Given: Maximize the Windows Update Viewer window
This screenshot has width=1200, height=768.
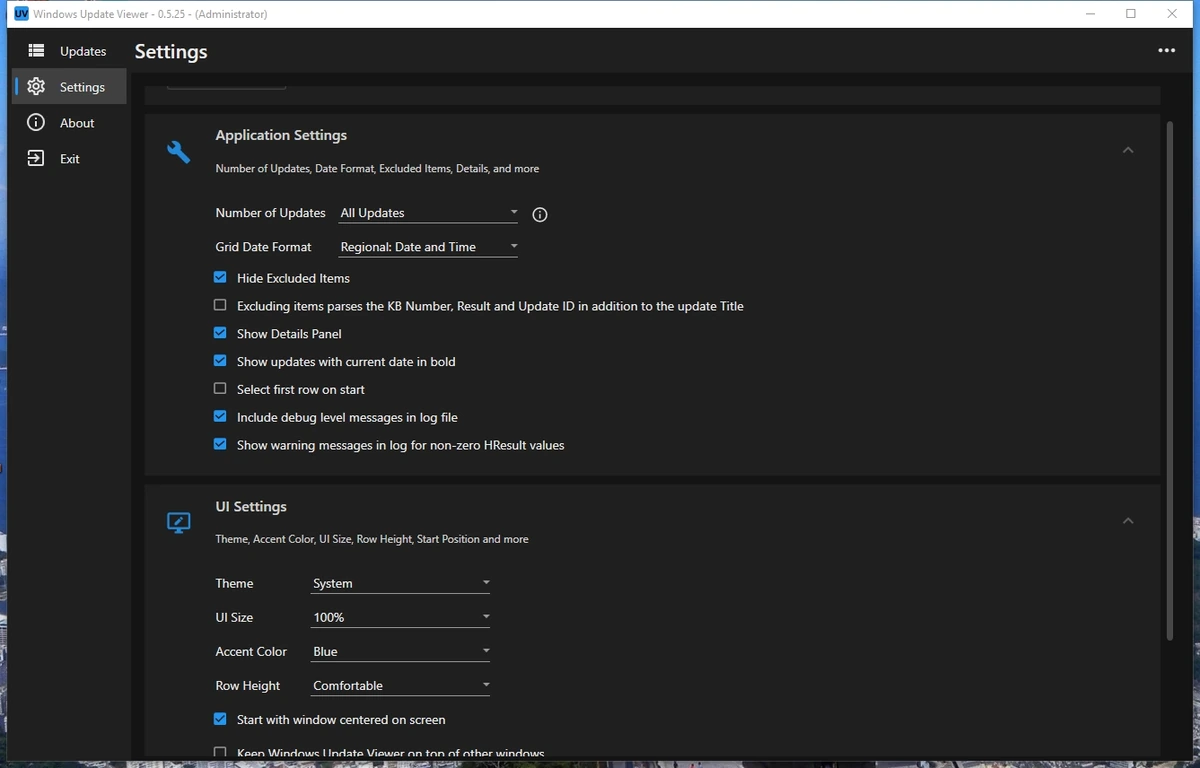Looking at the screenshot, I should [1131, 14].
